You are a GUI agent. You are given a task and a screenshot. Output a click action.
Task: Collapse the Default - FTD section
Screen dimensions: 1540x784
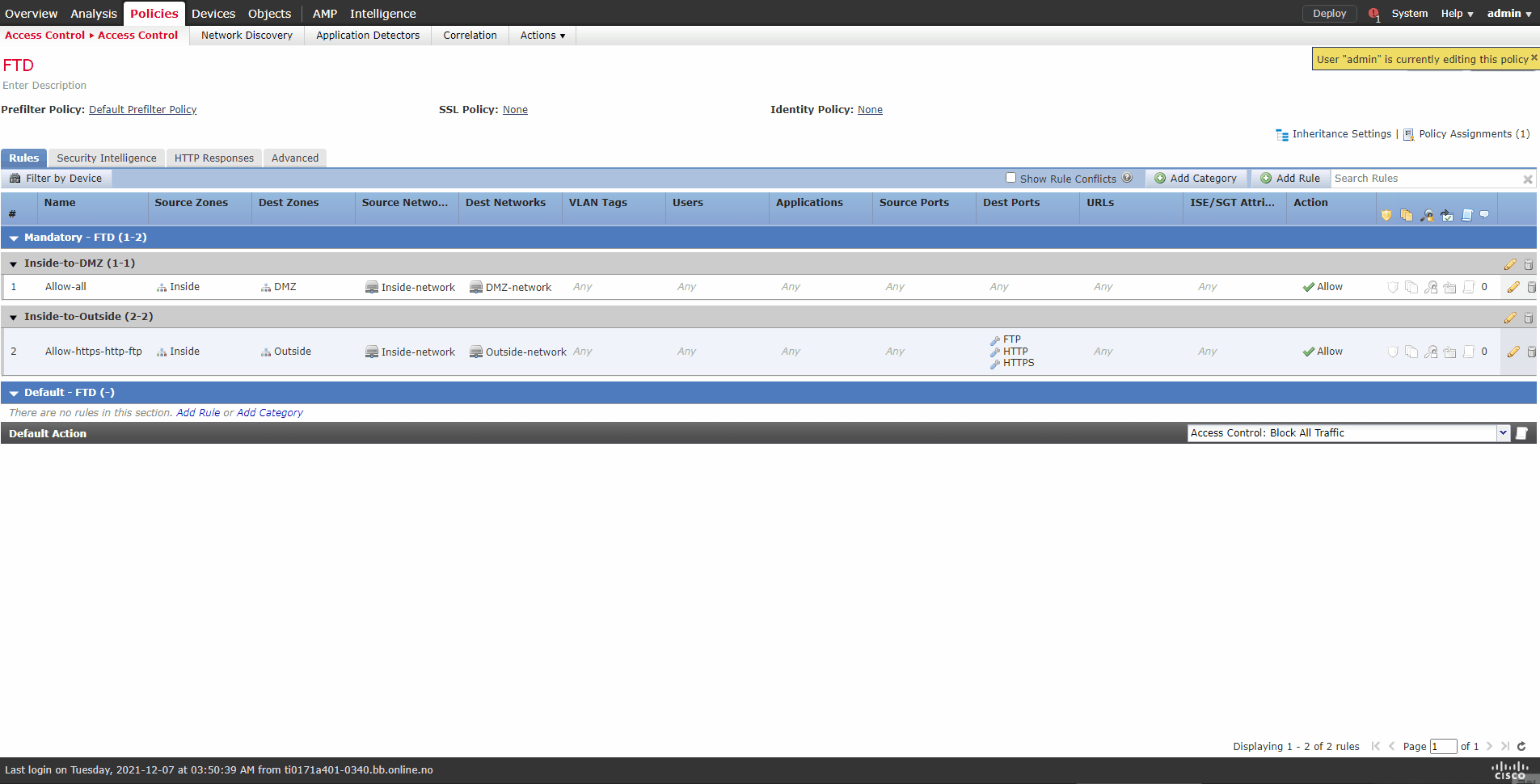click(x=14, y=393)
